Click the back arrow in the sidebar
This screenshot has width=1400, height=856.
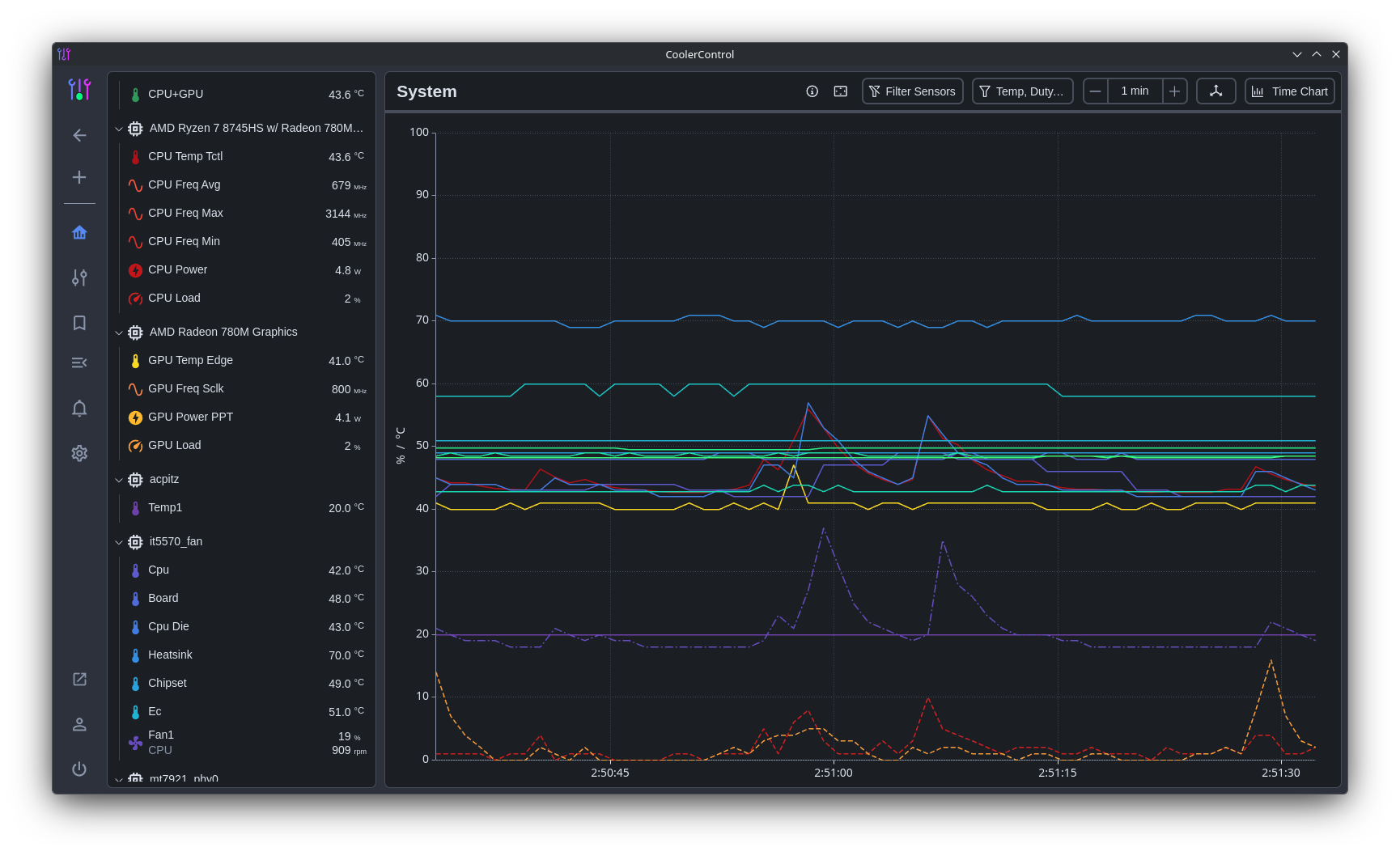point(79,135)
